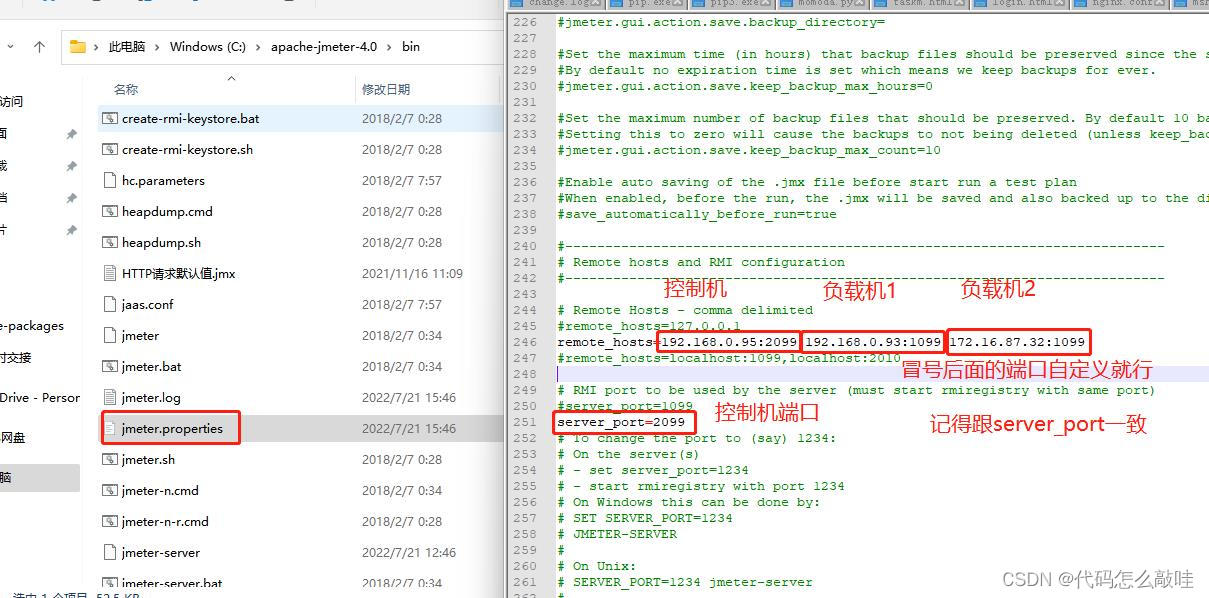Screen dimensions: 1209x598
Task: Select the jmeter.properties highlighted file
Action: click(x=170, y=428)
